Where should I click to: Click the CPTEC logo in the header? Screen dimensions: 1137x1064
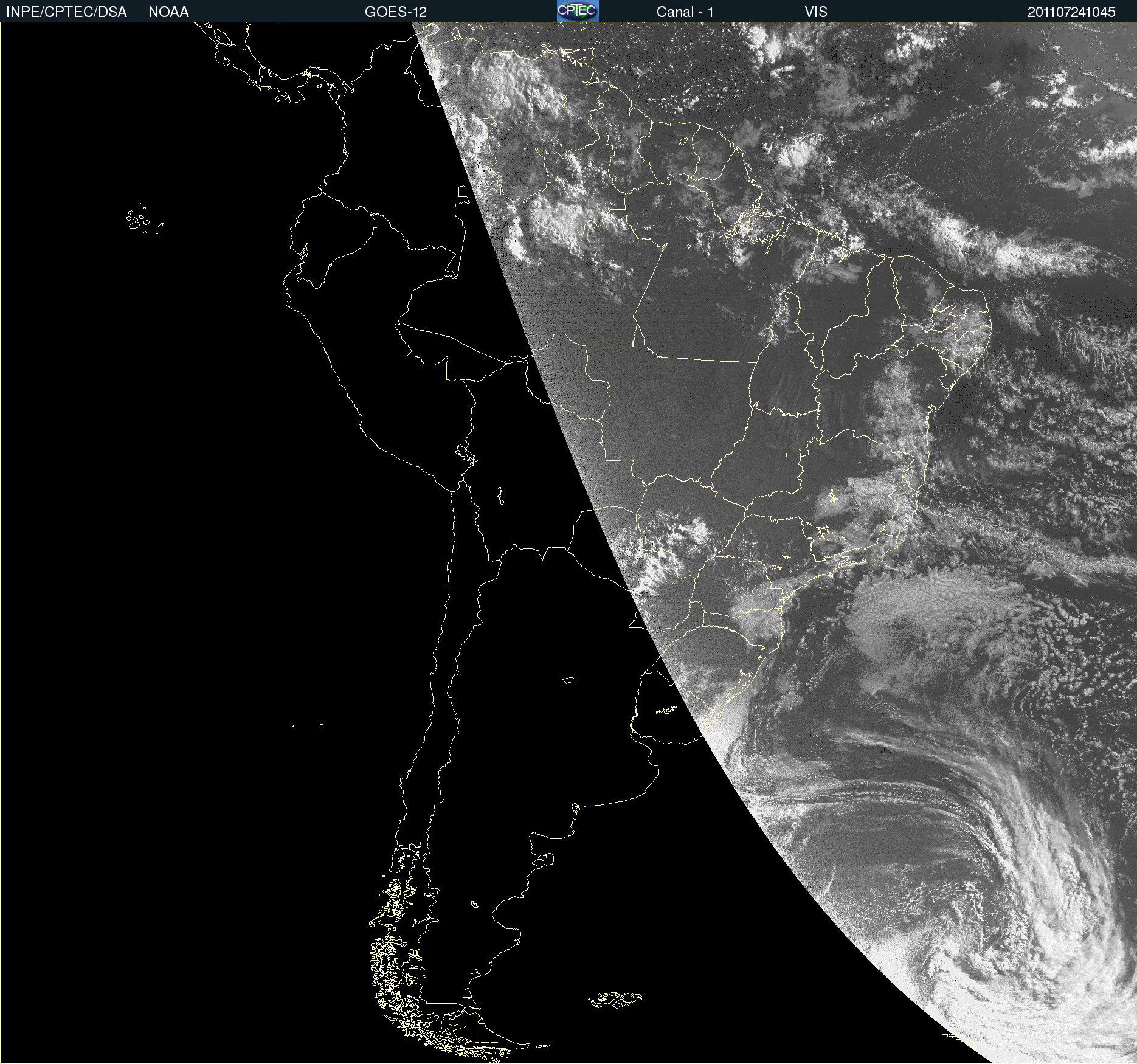click(x=578, y=11)
